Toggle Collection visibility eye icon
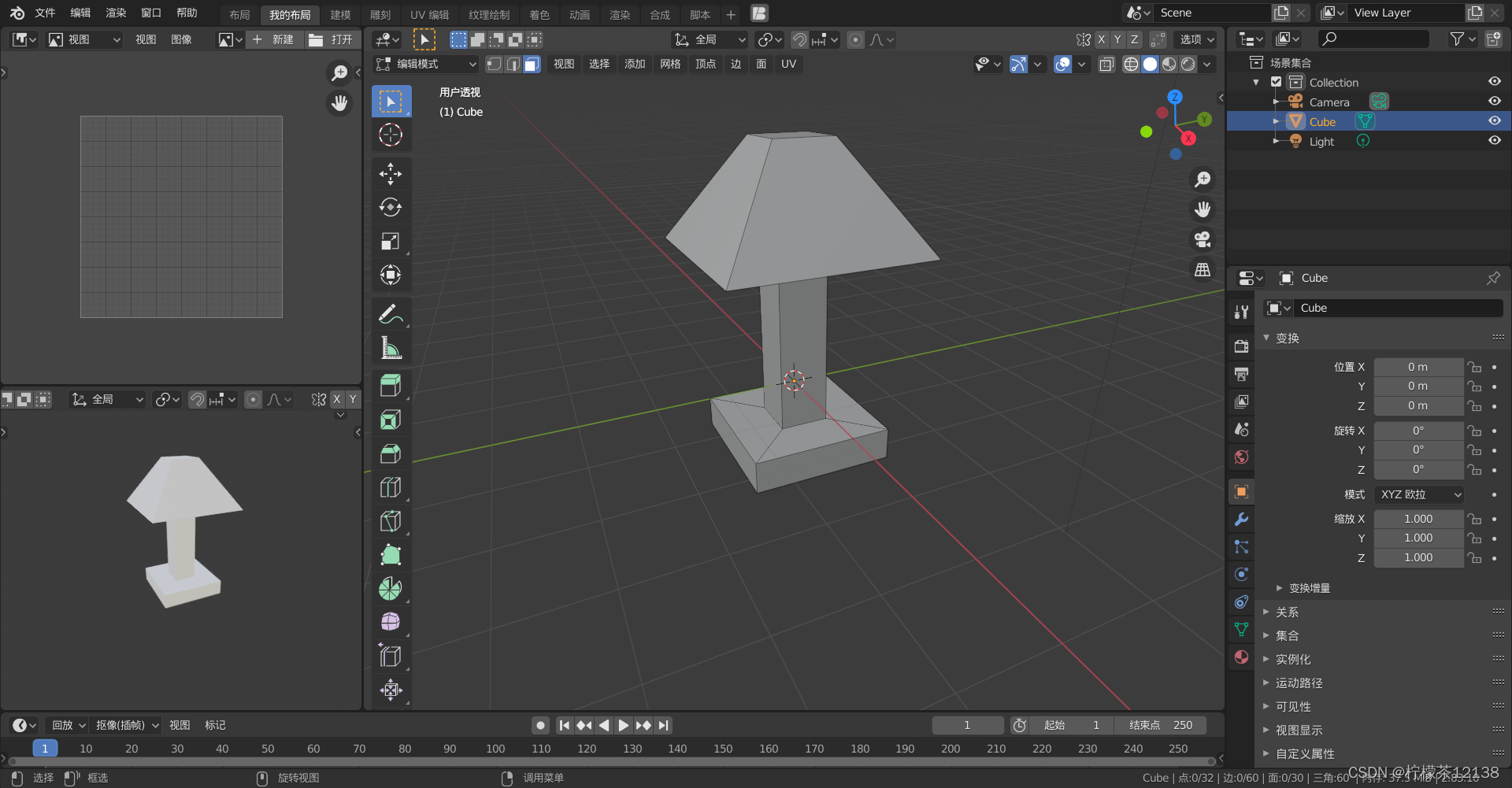 click(1494, 82)
